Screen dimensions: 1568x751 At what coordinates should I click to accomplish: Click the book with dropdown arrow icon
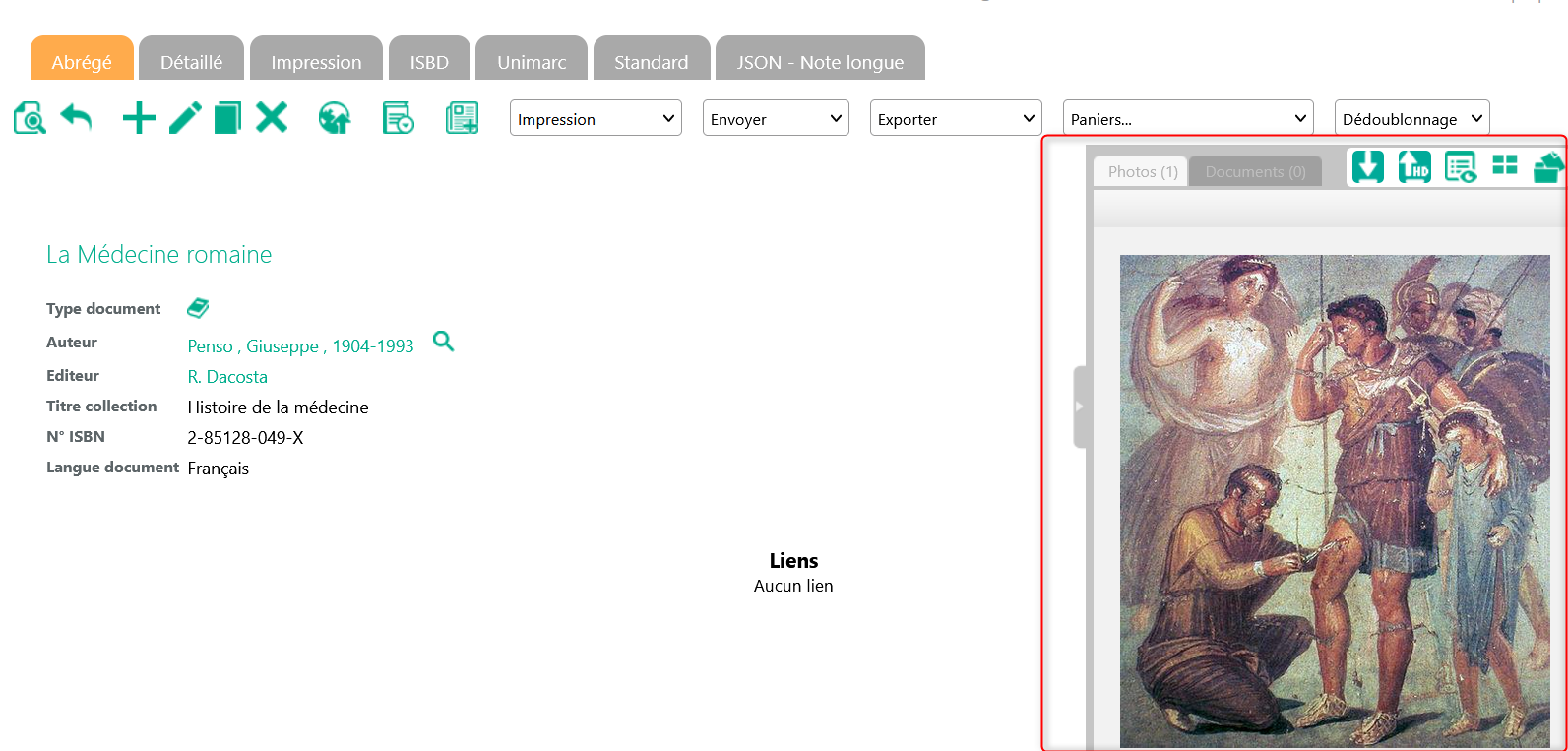(x=399, y=118)
